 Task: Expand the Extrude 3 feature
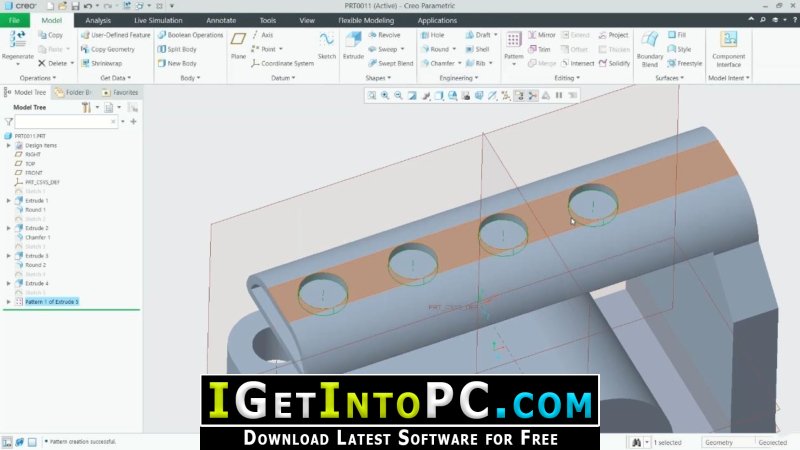coord(9,256)
